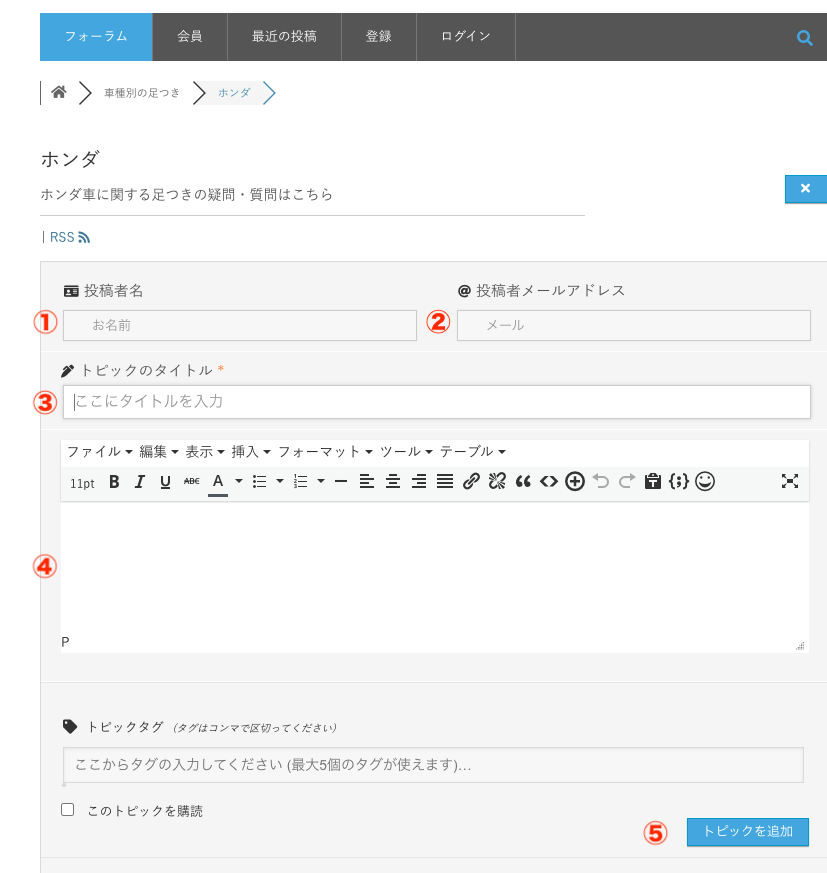Center-align the text in the editor
This screenshot has width=827, height=873.
[x=393, y=482]
